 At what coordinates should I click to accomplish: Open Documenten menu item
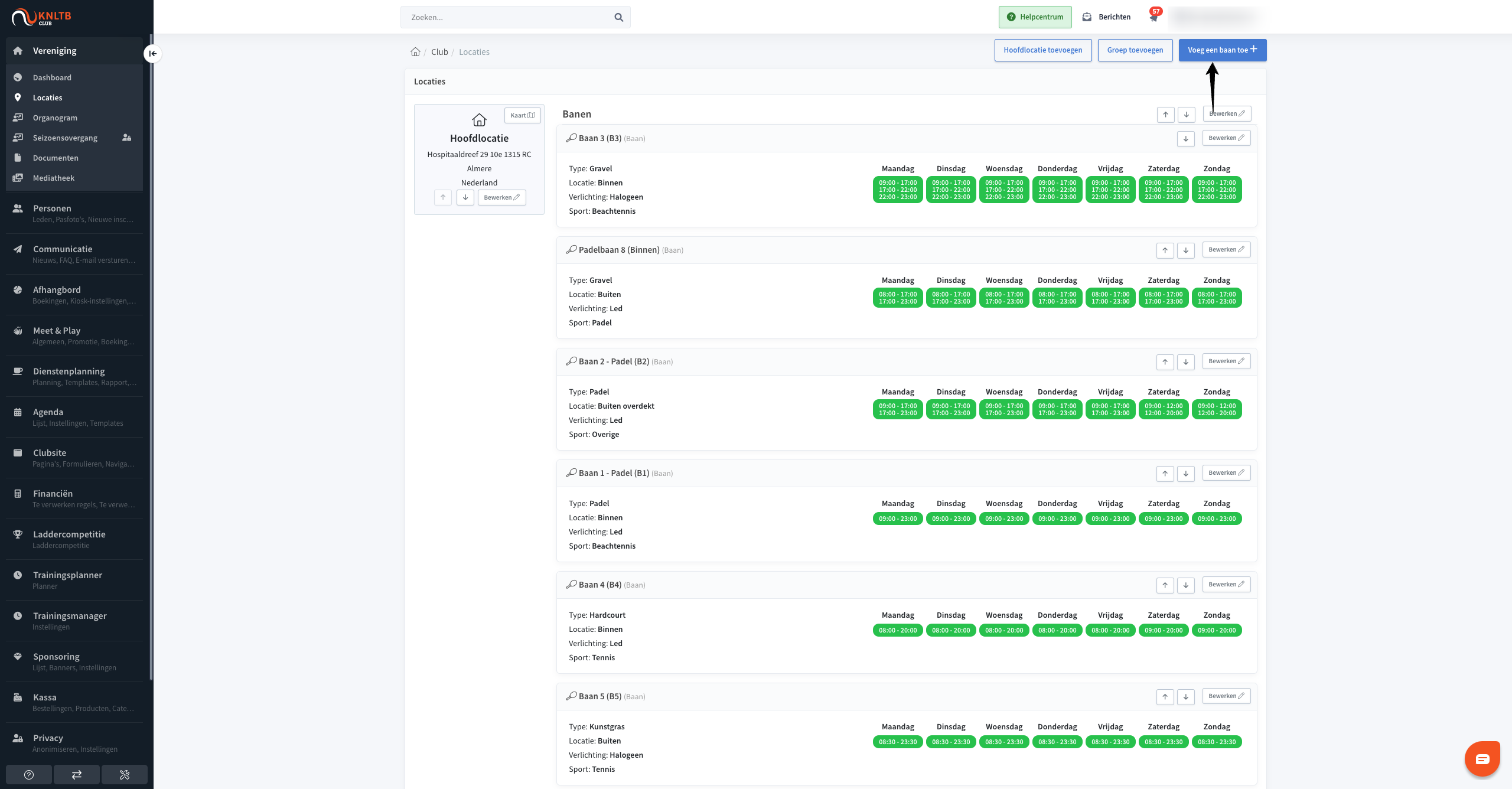pyautogui.click(x=74, y=158)
